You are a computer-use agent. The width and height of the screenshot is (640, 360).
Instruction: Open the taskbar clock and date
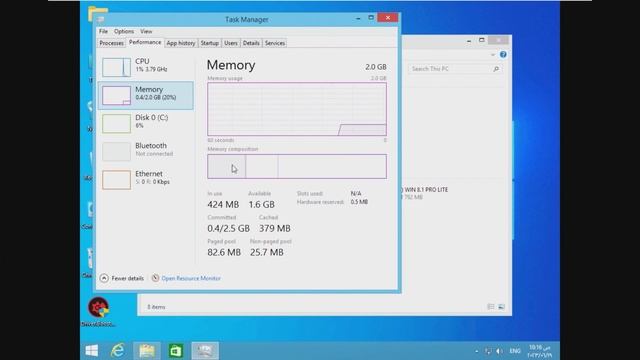540,351
